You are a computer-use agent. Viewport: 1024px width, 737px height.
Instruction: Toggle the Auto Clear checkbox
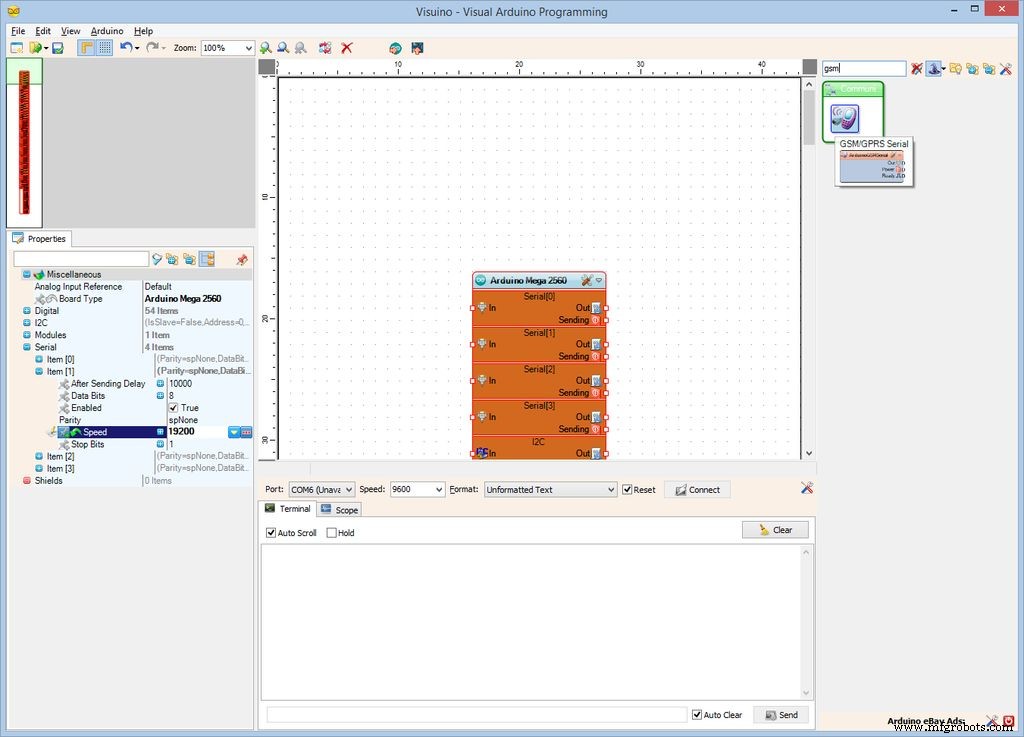pyautogui.click(x=697, y=715)
